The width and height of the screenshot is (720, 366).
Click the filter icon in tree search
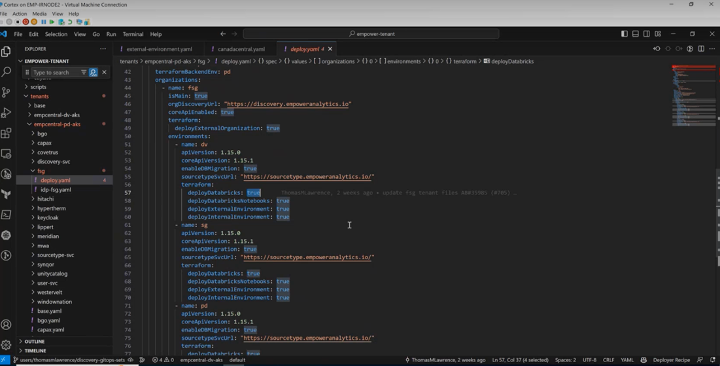pyautogui.click(x=84, y=72)
